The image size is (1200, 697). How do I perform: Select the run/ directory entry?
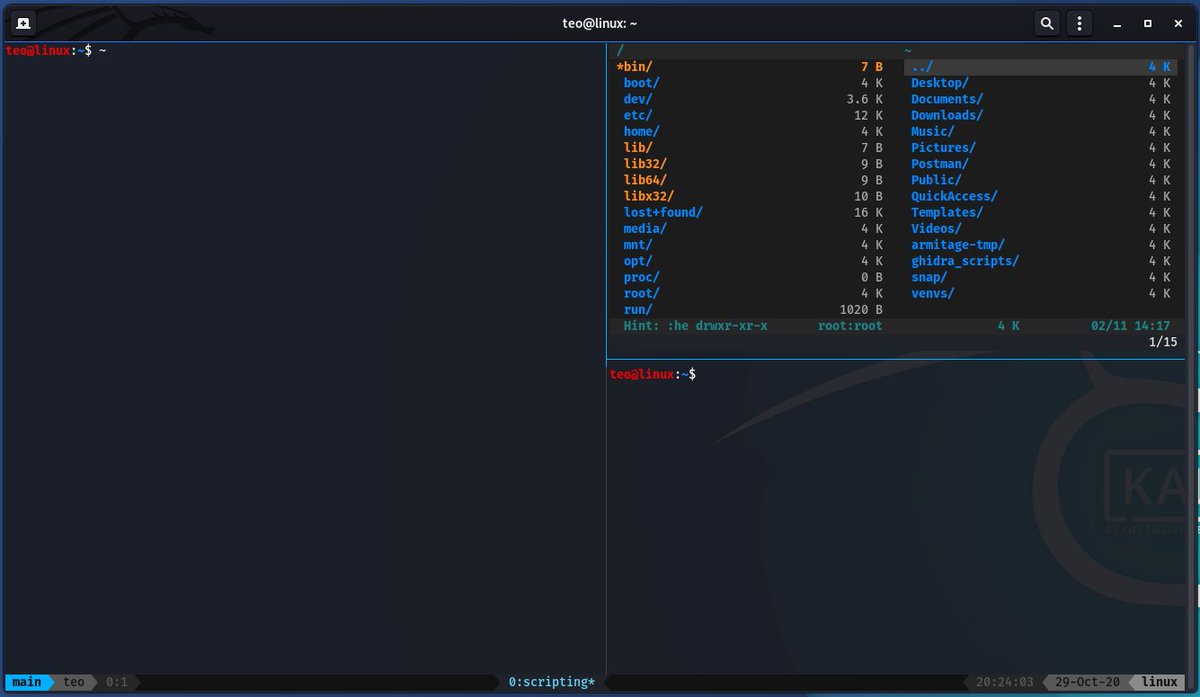pos(751,309)
